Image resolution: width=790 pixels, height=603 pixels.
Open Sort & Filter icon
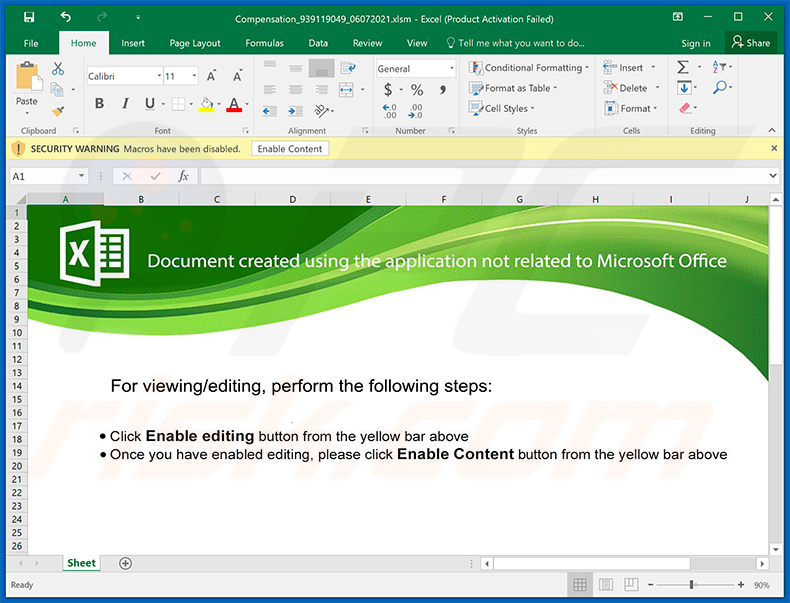click(718, 66)
